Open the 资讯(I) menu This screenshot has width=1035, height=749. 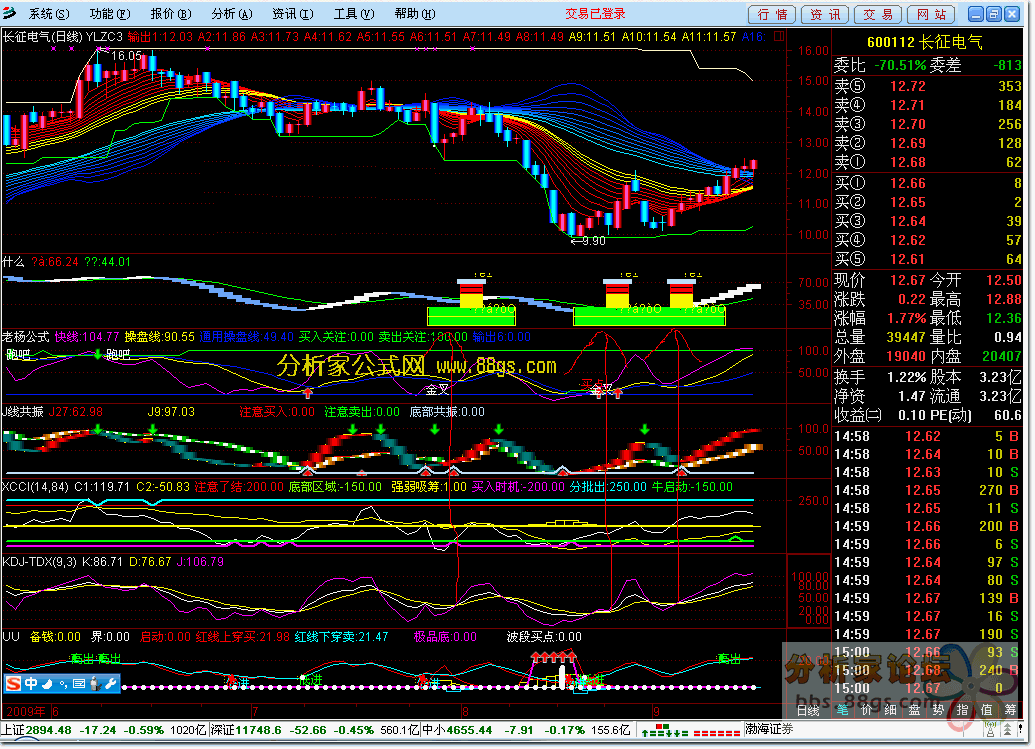[x=292, y=14]
